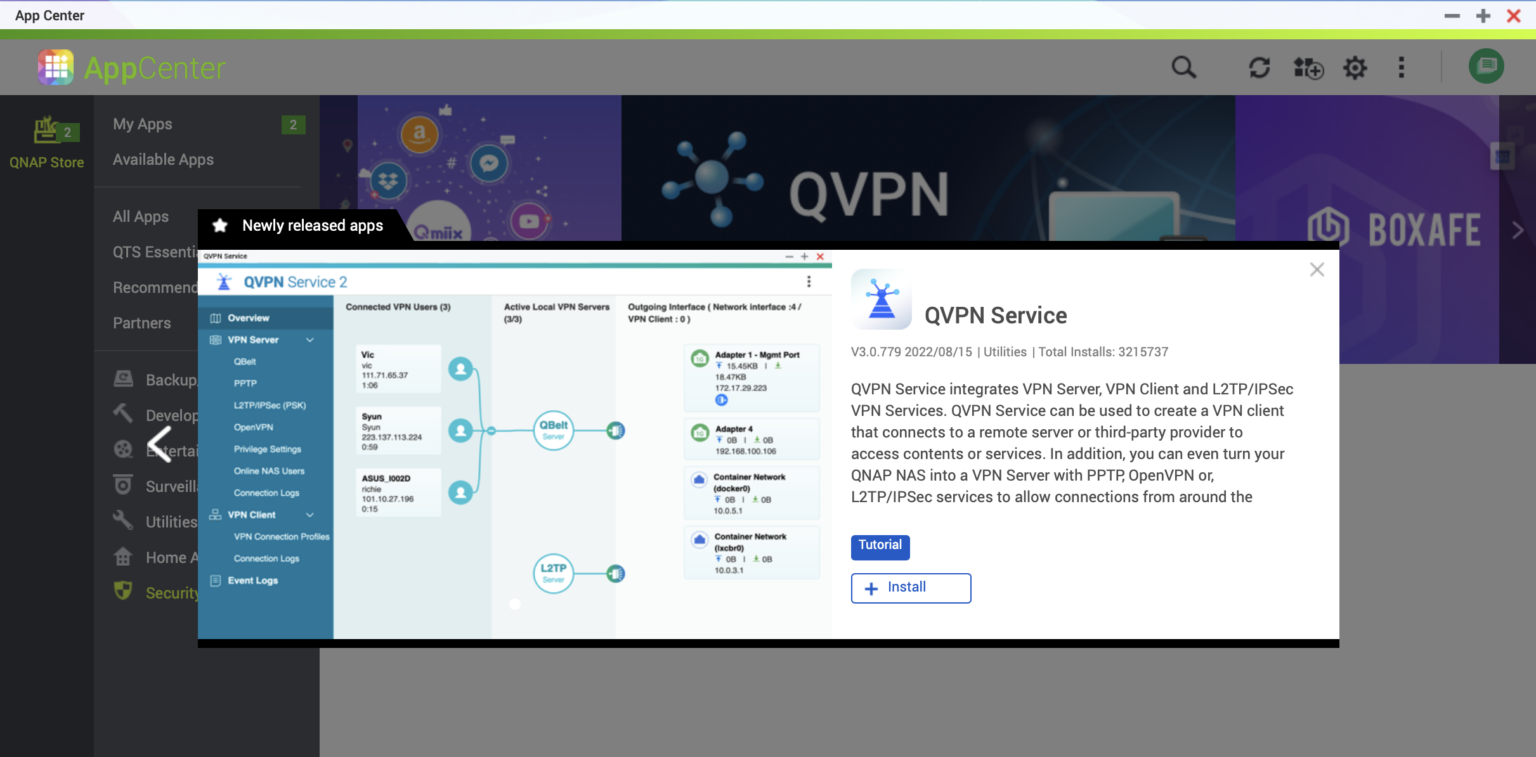Click the Security category shield icon
The height and width of the screenshot is (757, 1536).
[122, 591]
